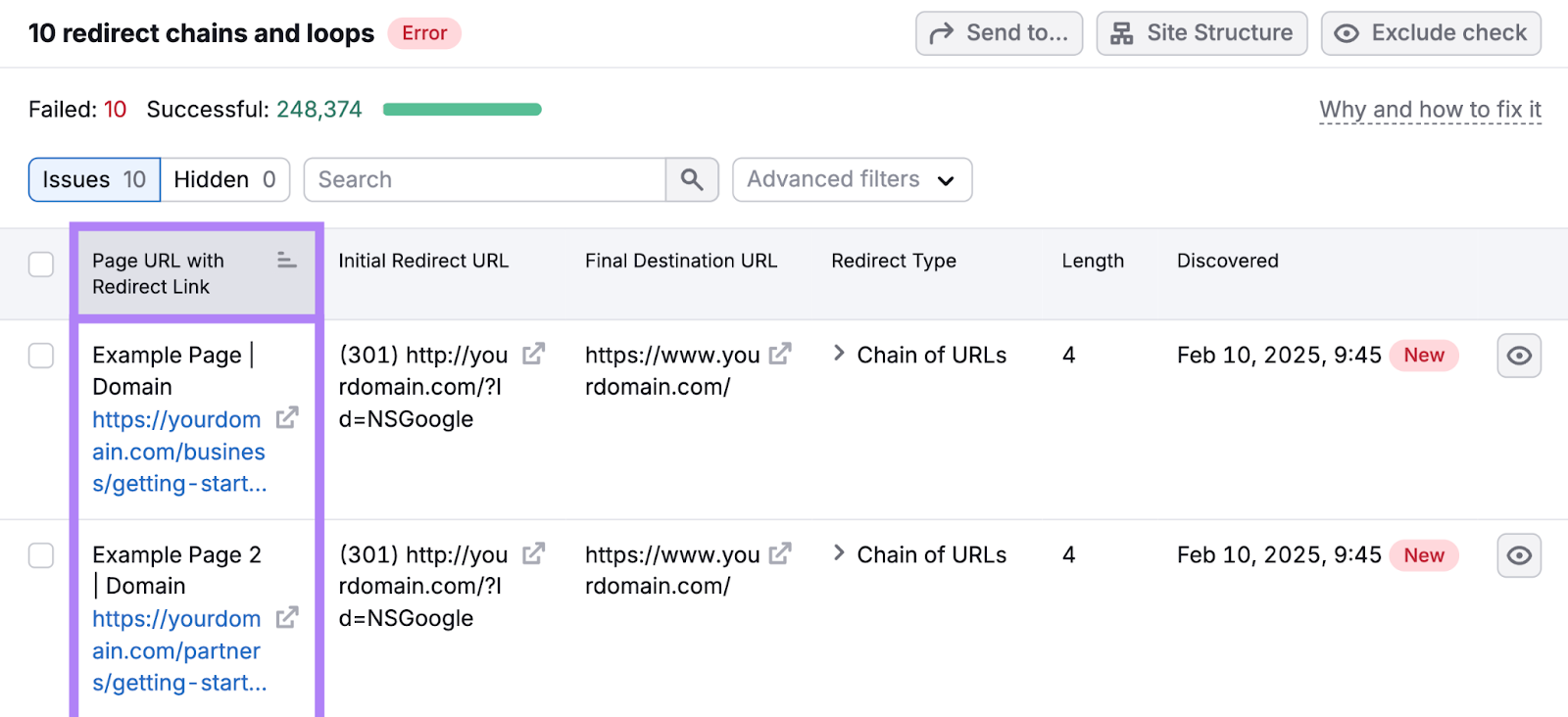Click the New badge in Example Page 2 row
This screenshot has height=717, width=1568.
tap(1424, 555)
